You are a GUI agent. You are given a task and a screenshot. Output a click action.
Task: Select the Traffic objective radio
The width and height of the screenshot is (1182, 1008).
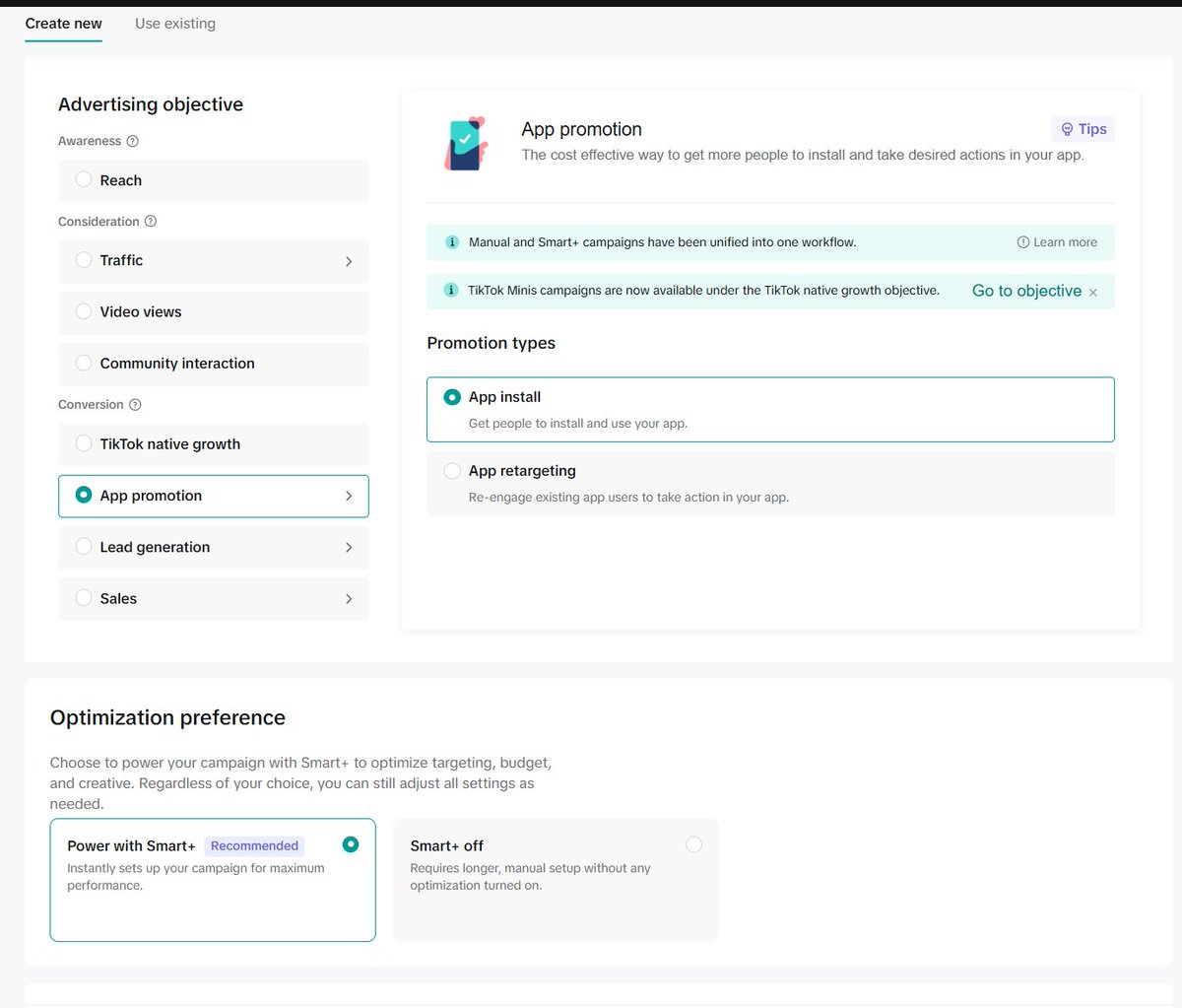click(84, 260)
